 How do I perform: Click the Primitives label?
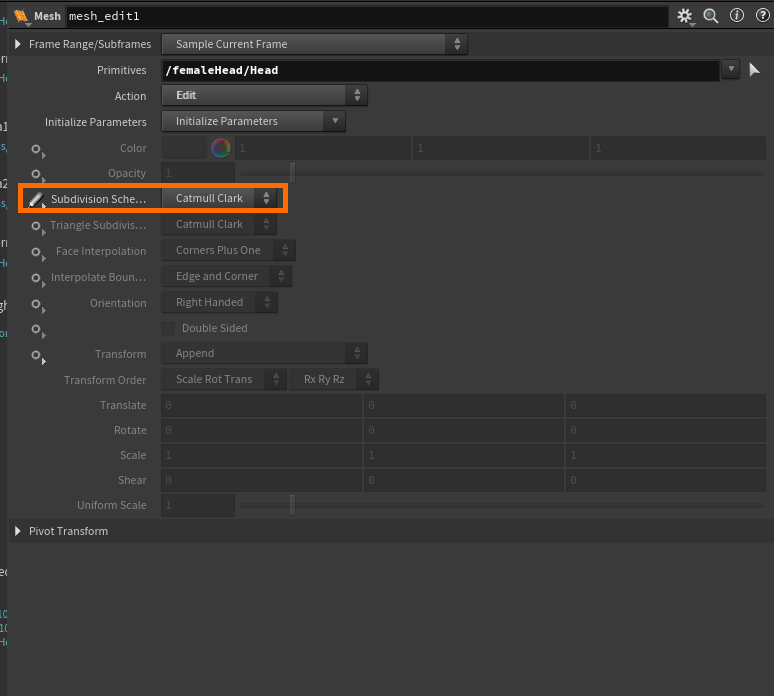coord(121,70)
